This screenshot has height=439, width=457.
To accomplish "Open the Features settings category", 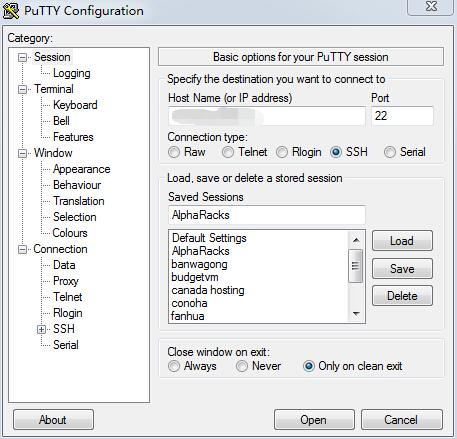I will click(x=73, y=137).
